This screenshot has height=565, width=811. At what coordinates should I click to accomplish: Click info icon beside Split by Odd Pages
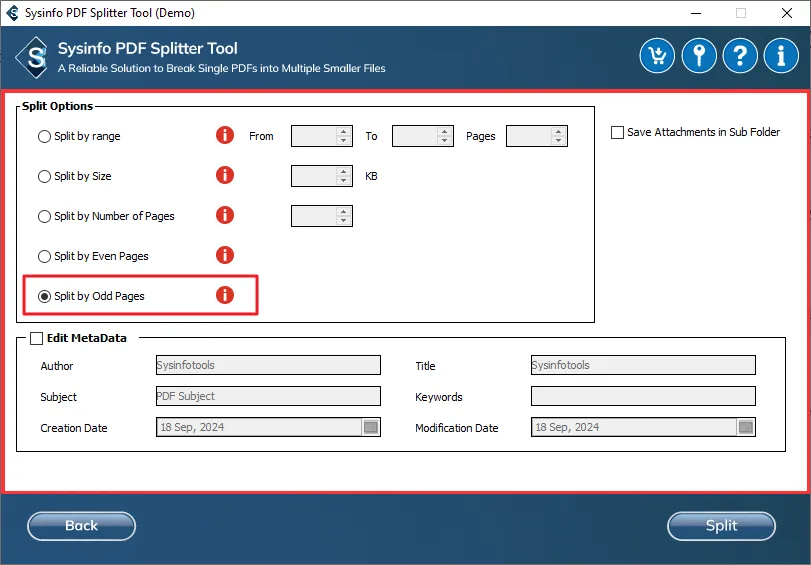point(225,295)
